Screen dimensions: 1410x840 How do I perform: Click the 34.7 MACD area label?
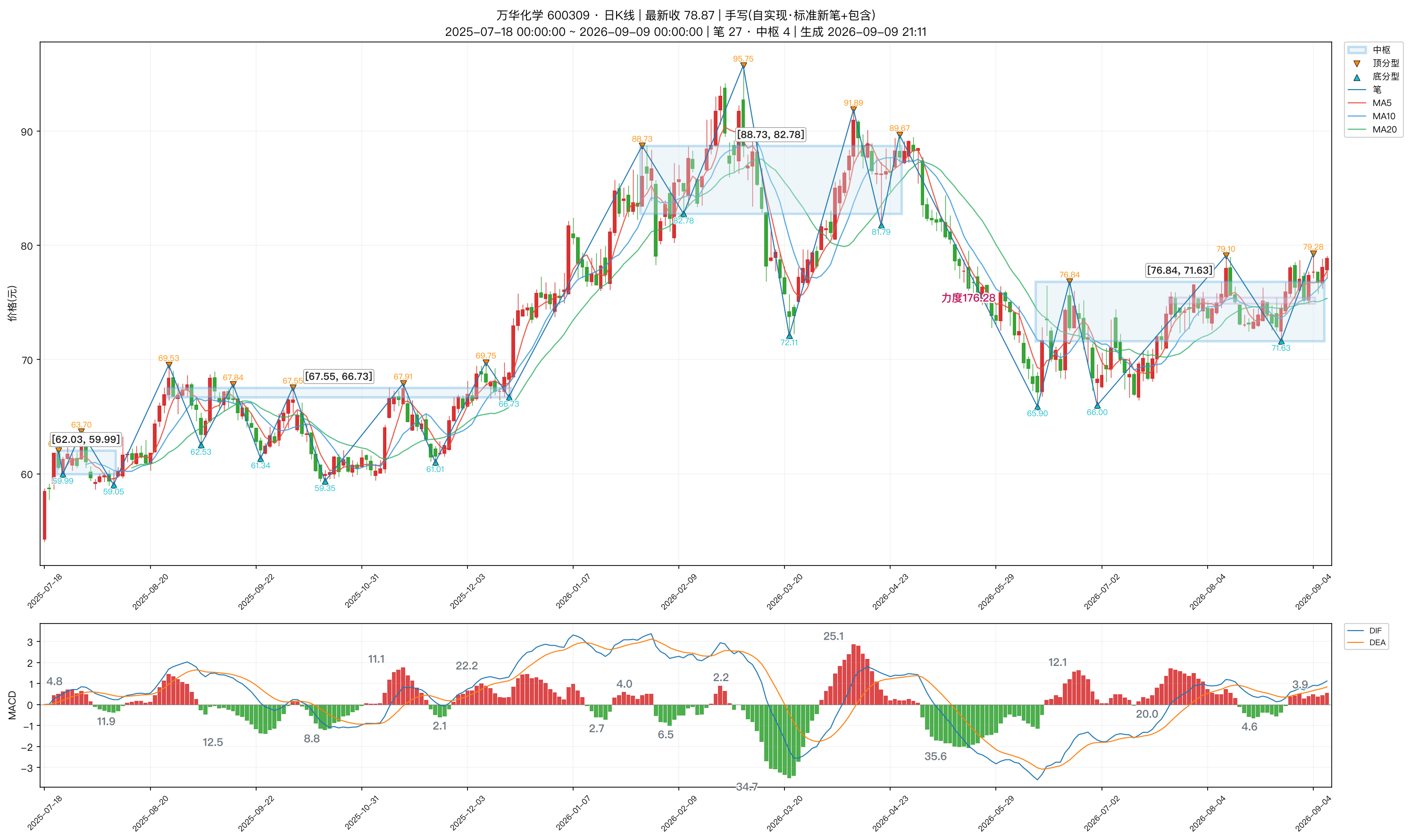point(747,787)
